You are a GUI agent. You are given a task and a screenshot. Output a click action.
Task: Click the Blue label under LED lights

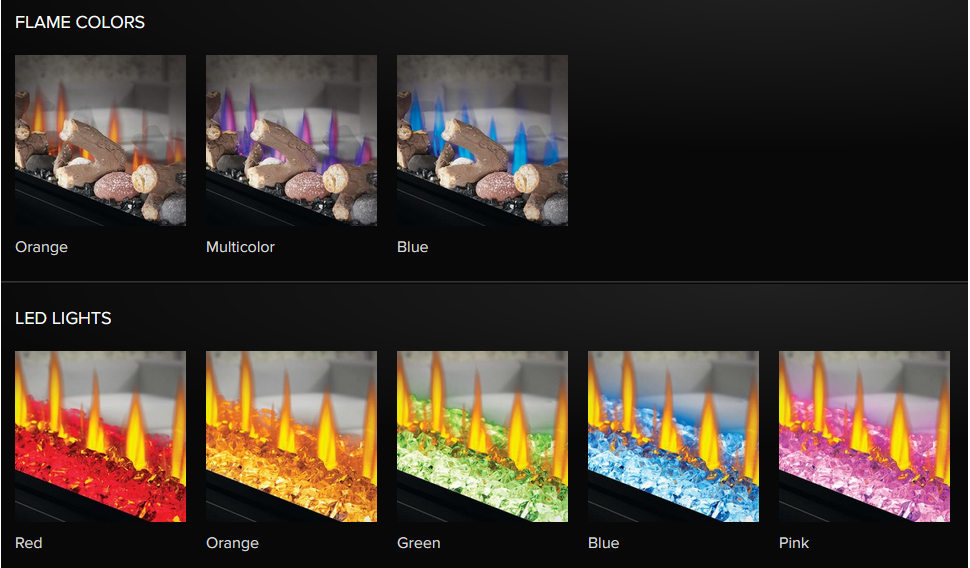click(x=604, y=543)
